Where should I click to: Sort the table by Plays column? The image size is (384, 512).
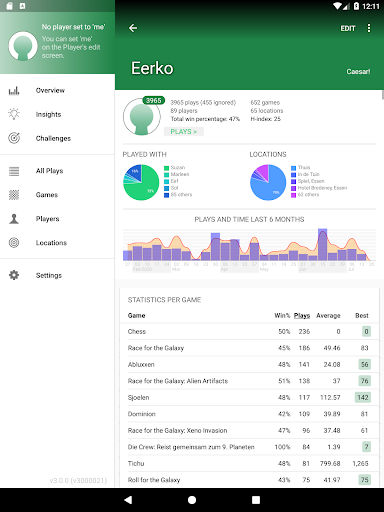tap(302, 315)
